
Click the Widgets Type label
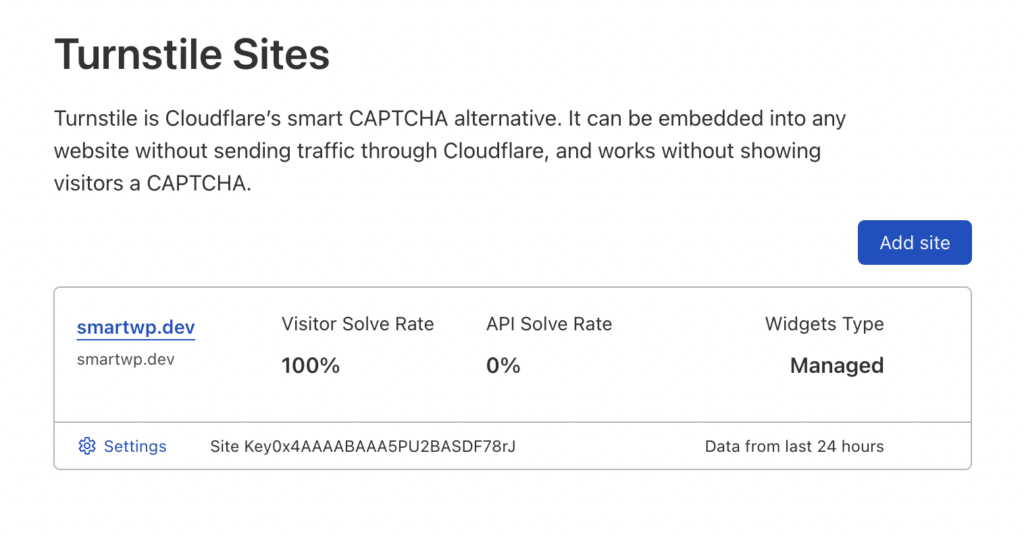tap(824, 324)
